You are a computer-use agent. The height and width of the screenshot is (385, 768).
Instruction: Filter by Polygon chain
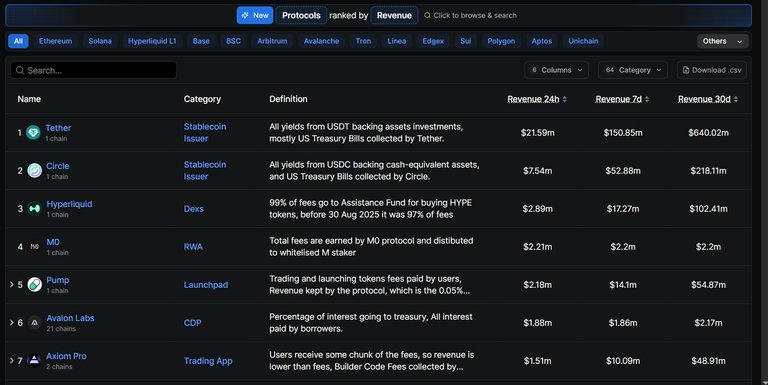click(x=501, y=41)
